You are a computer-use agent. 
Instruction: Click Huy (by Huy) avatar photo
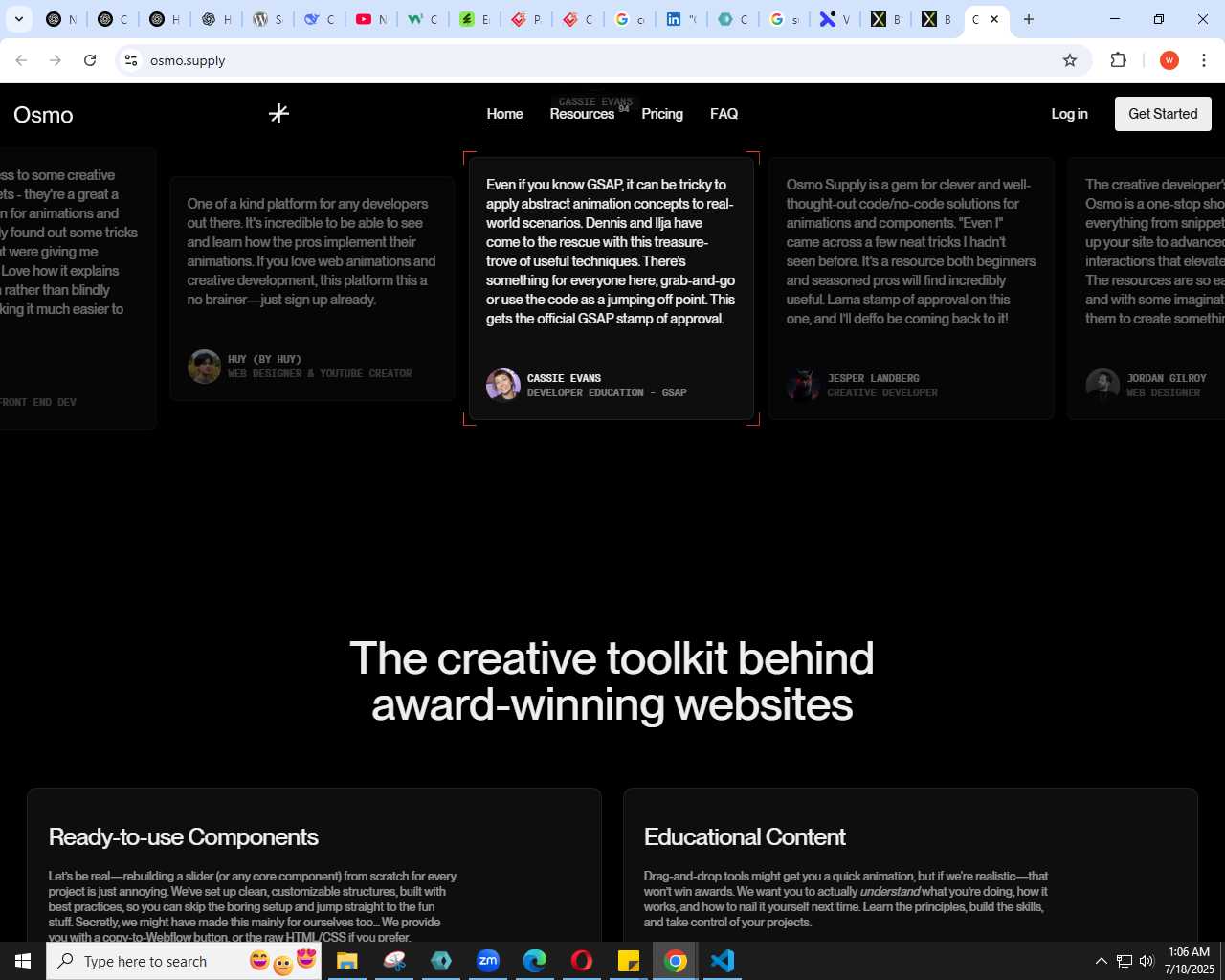click(205, 366)
